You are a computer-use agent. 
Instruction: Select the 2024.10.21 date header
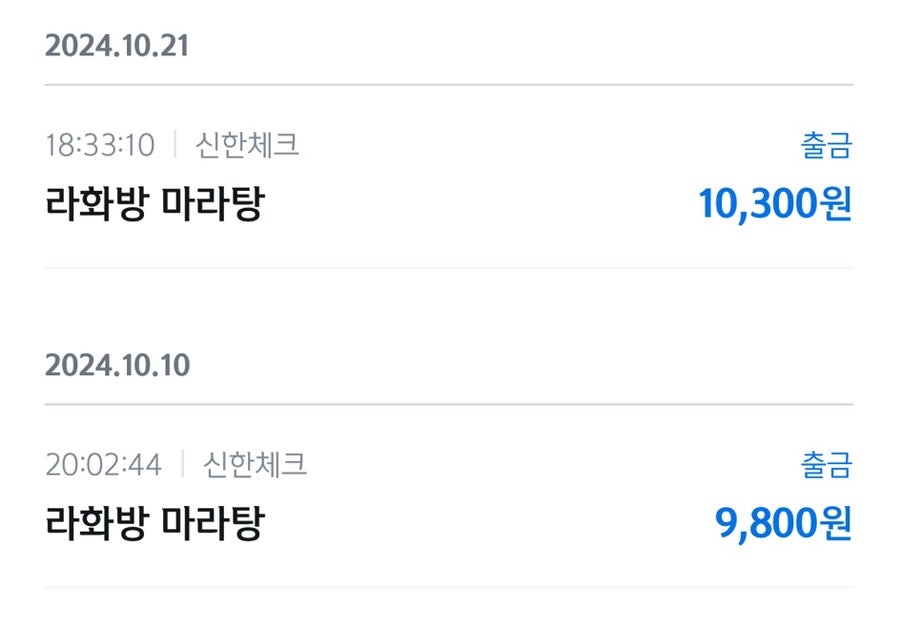(x=117, y=46)
